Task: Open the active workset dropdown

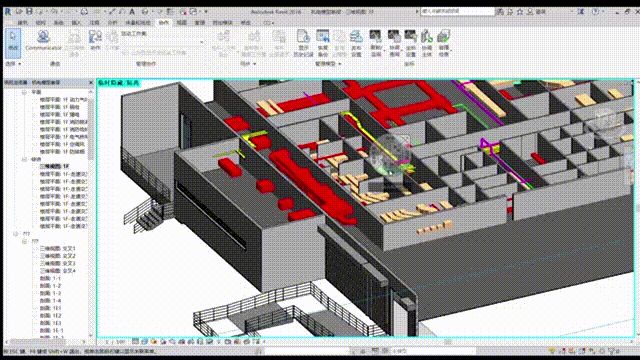Action: pyautogui.click(x=162, y=42)
